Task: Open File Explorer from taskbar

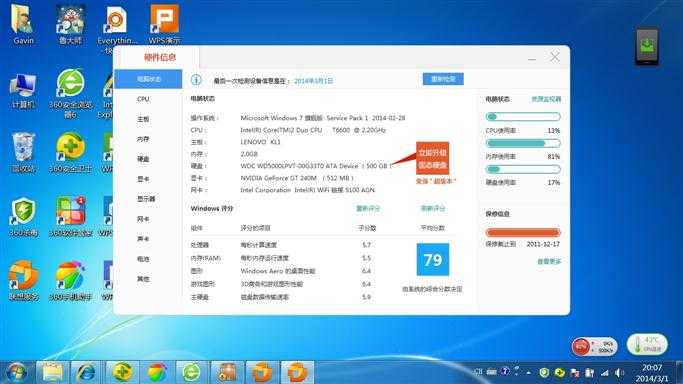Action: coord(52,373)
